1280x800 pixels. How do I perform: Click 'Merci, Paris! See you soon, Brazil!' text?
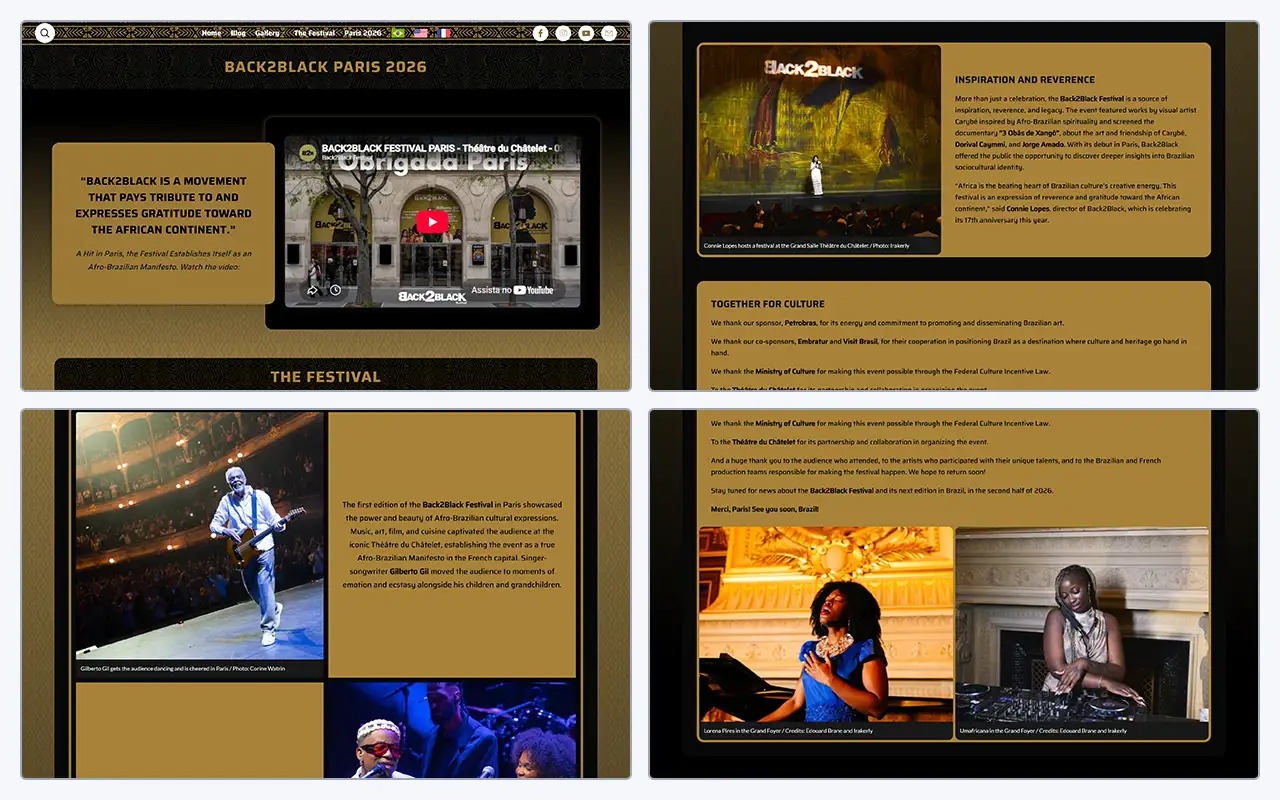(x=765, y=509)
